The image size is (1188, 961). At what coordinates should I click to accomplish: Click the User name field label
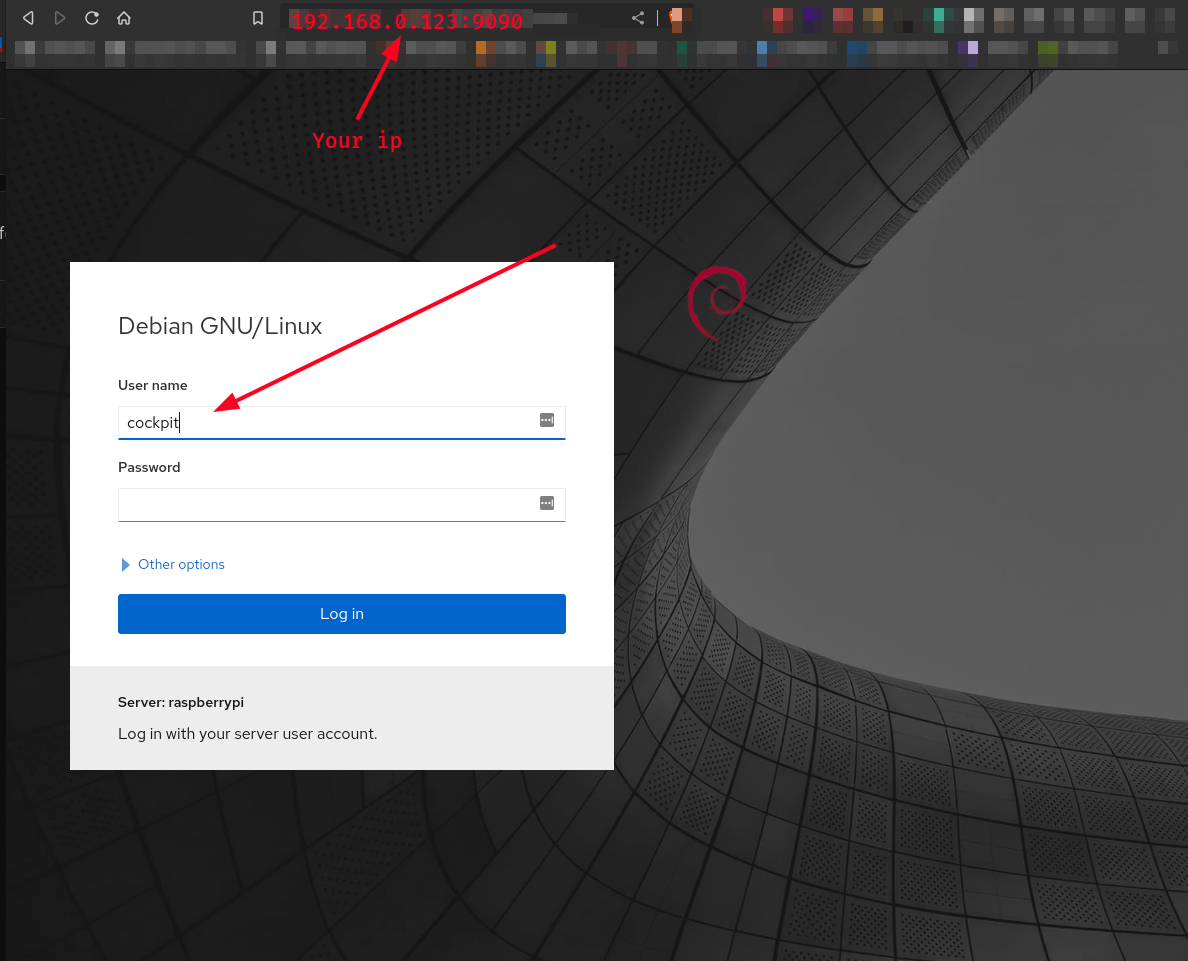153,386
